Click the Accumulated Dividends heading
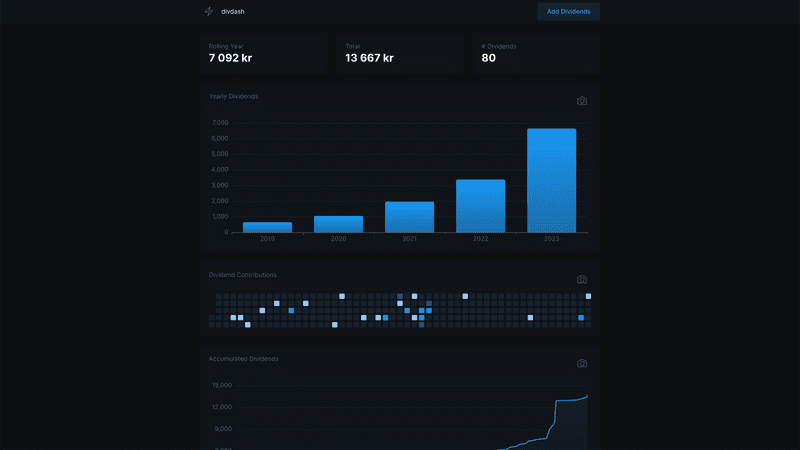 (x=243, y=359)
